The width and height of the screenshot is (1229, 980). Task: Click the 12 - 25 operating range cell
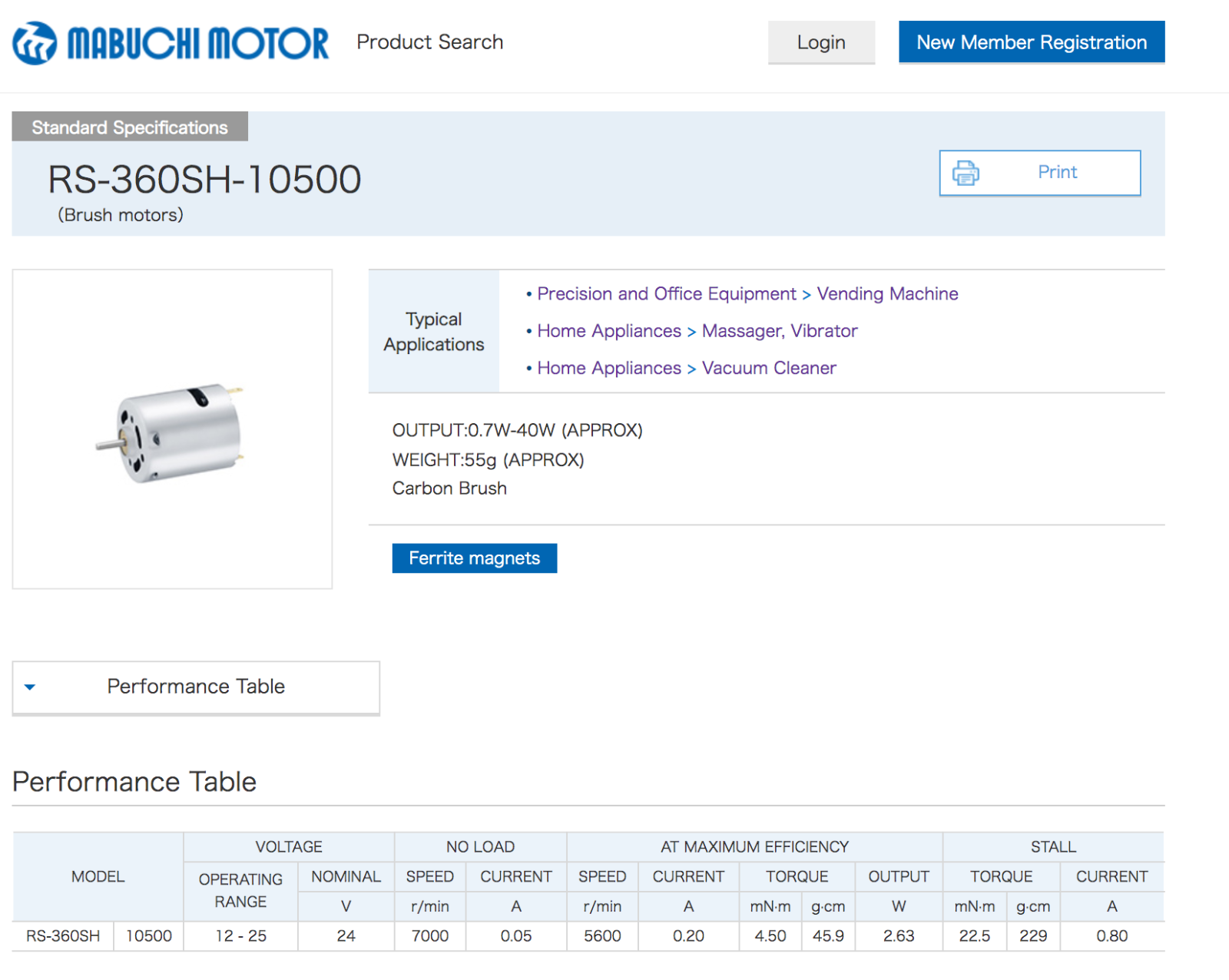(x=241, y=936)
